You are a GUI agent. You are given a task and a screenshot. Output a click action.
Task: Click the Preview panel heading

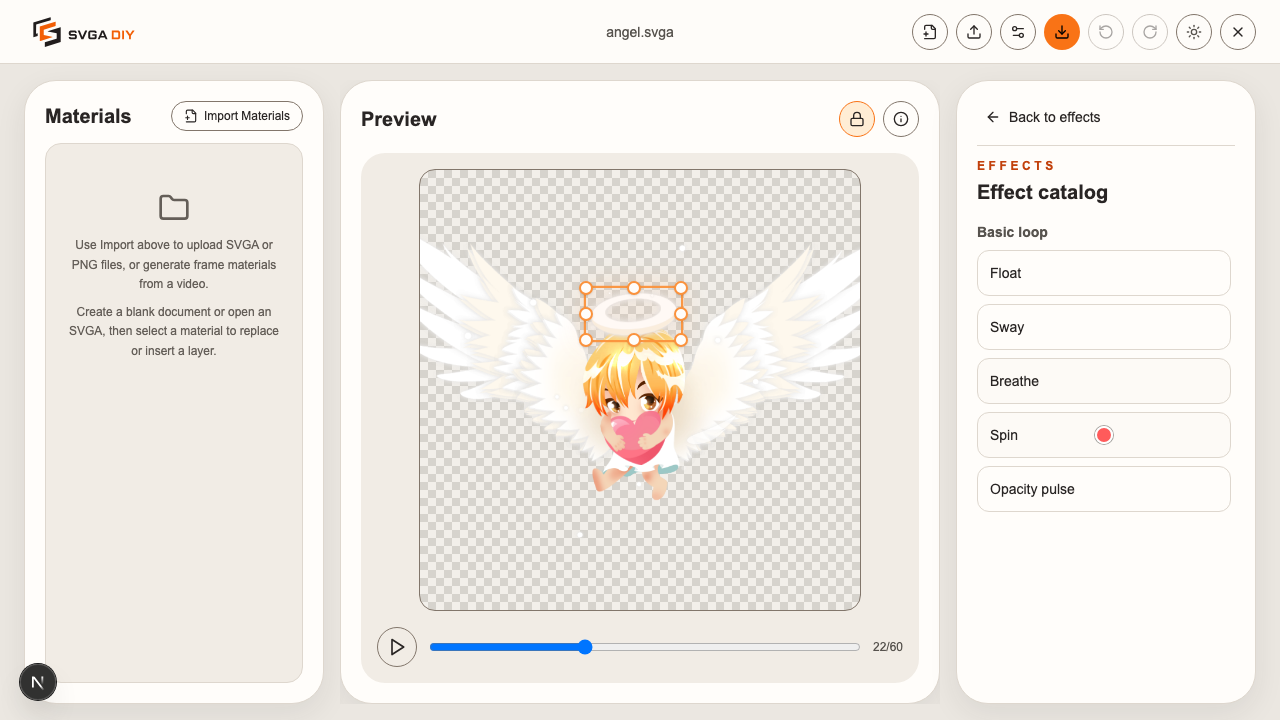[399, 119]
